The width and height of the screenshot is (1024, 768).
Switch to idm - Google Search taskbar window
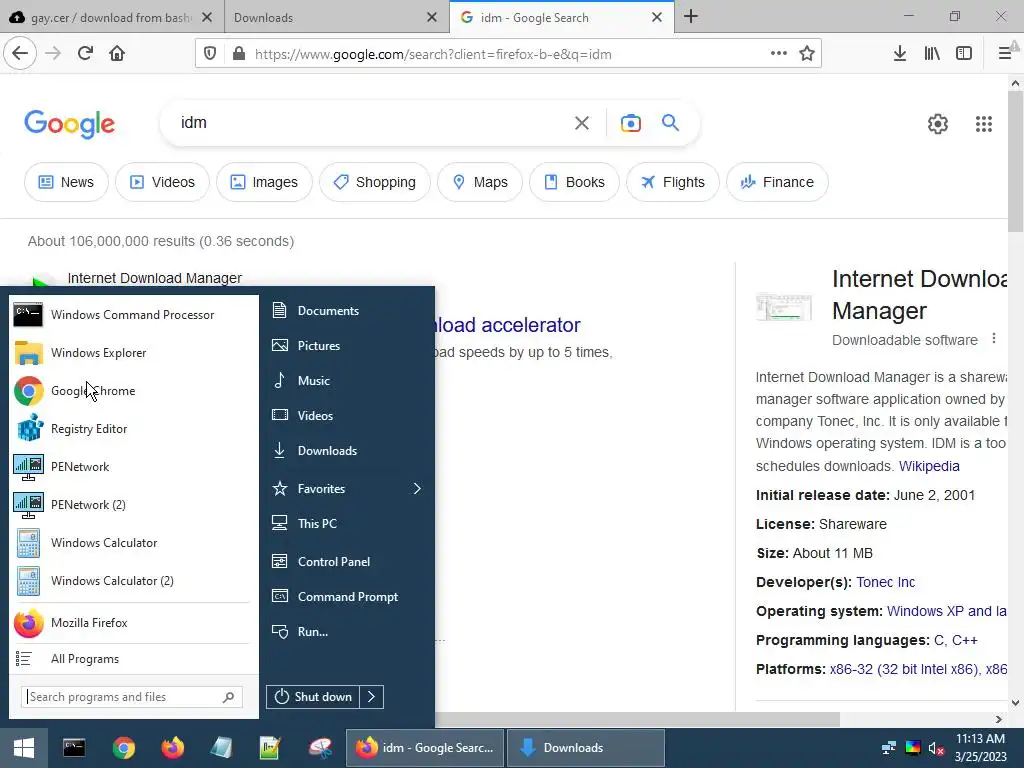pos(425,748)
